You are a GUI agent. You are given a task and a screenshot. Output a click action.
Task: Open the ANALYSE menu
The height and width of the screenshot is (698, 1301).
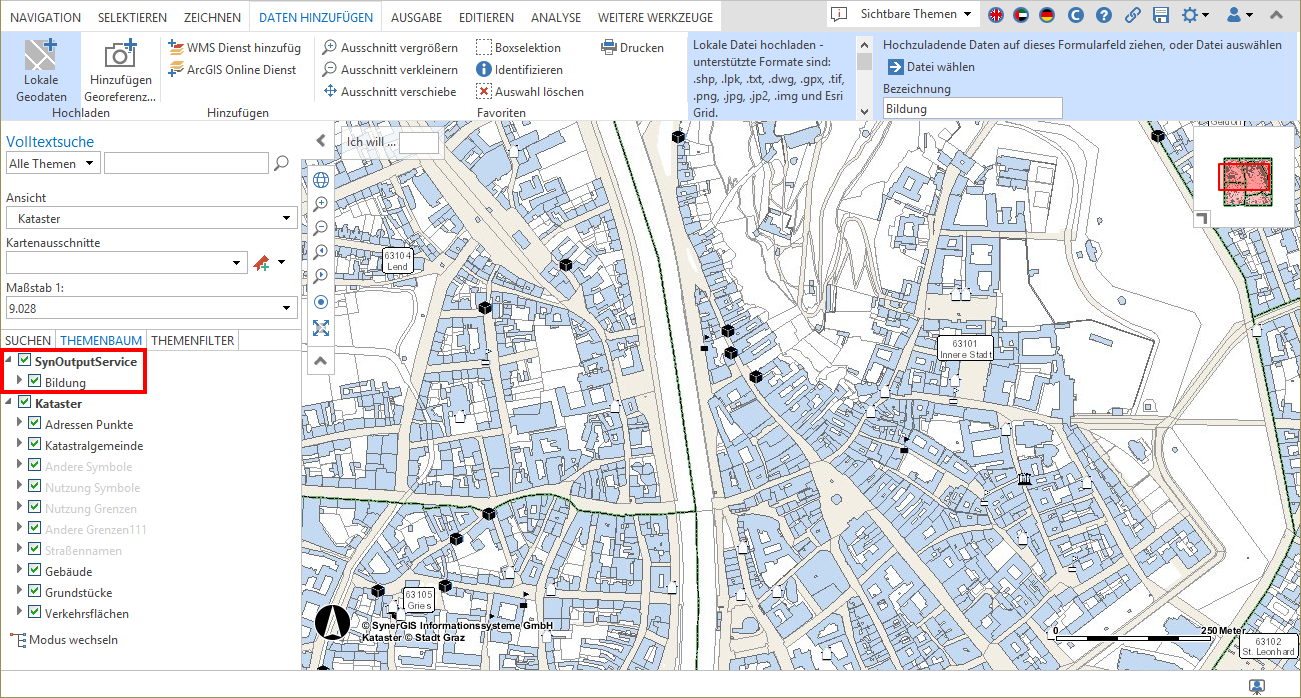pyautogui.click(x=556, y=16)
